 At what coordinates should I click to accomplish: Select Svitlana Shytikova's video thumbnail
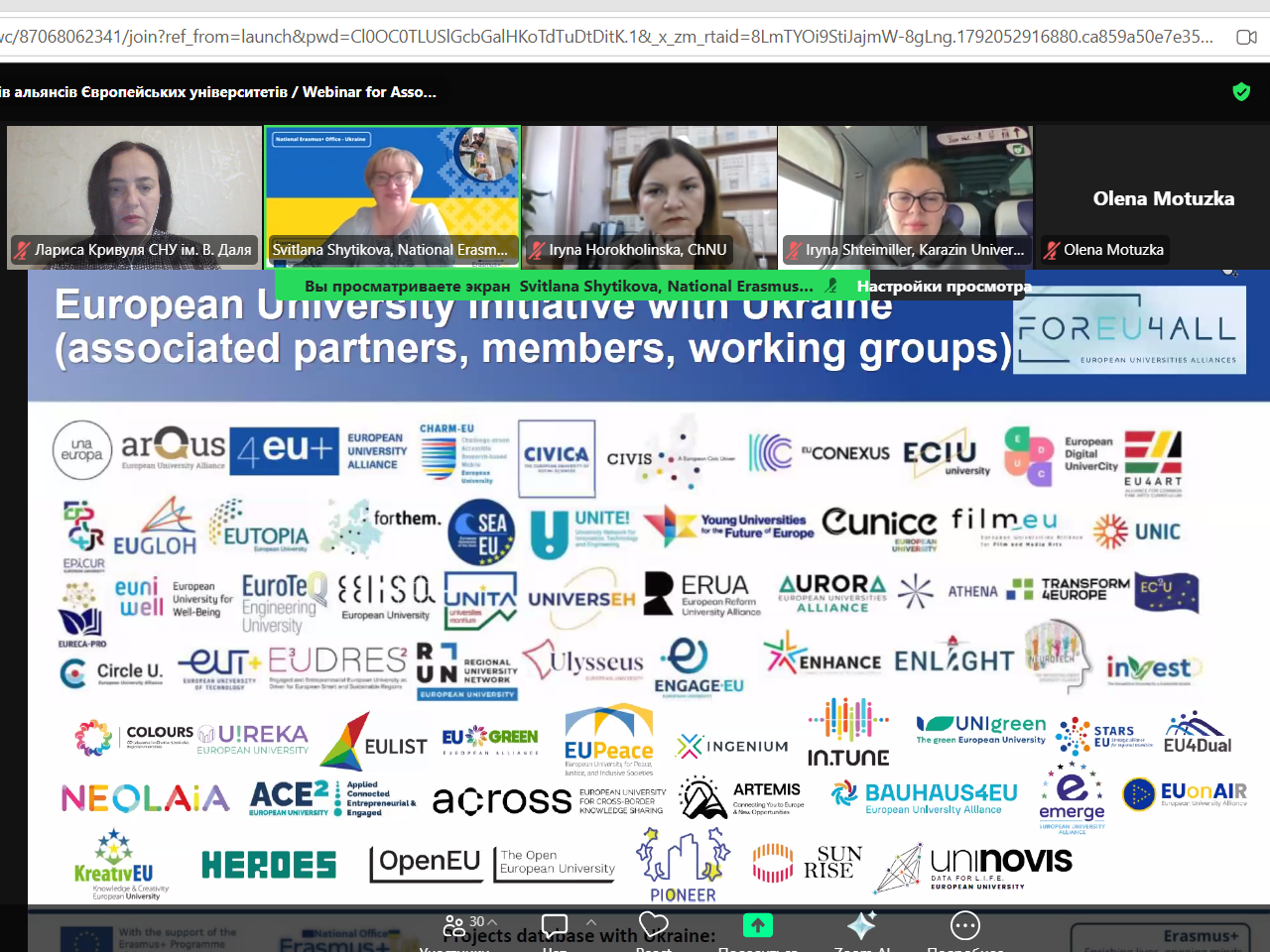click(x=392, y=196)
